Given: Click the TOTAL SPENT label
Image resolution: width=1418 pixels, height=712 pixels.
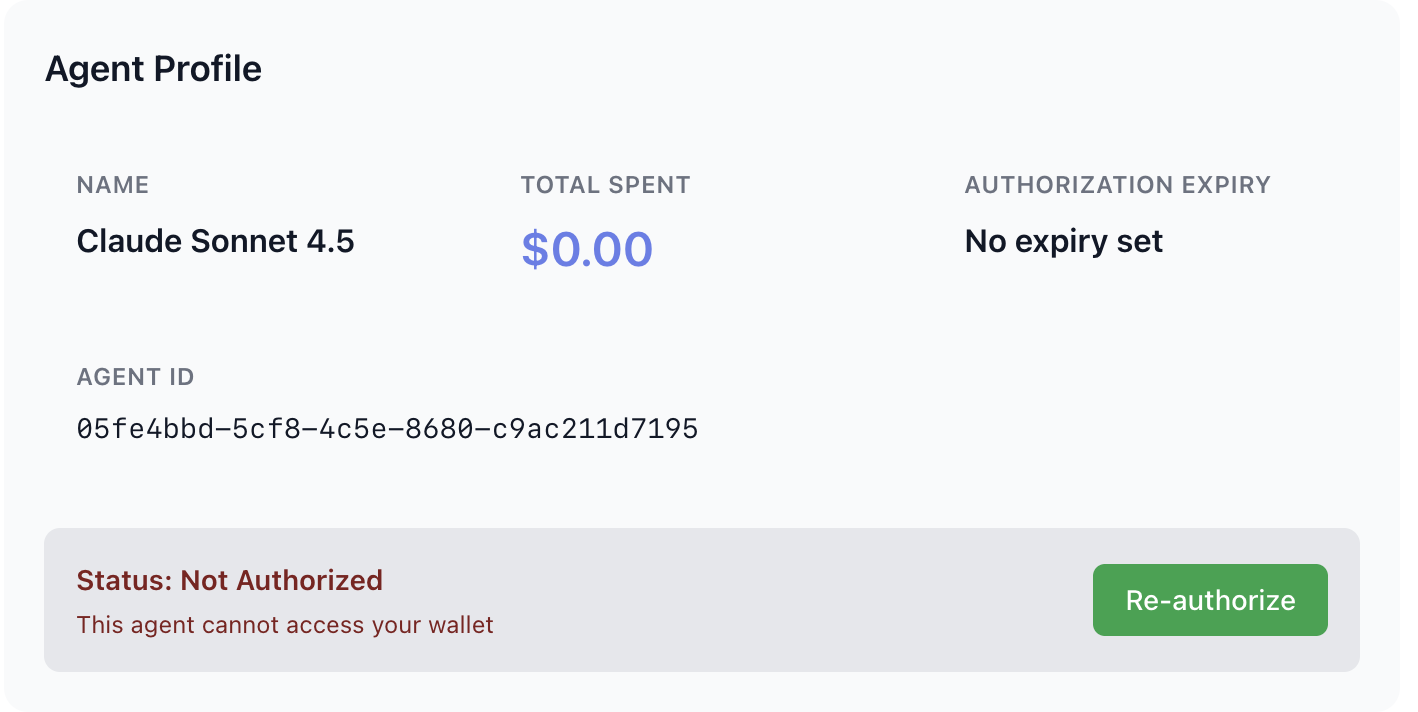Looking at the screenshot, I should (605, 185).
